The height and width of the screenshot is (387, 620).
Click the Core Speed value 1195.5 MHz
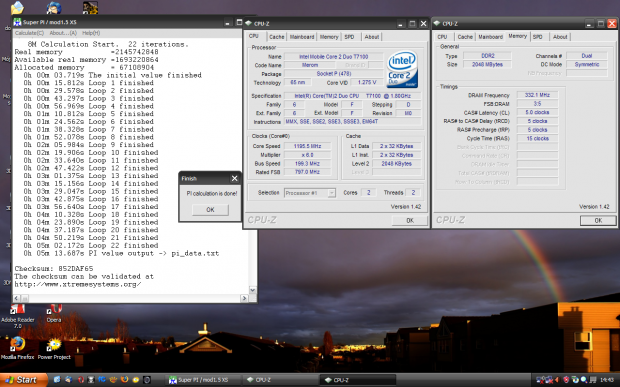point(307,146)
